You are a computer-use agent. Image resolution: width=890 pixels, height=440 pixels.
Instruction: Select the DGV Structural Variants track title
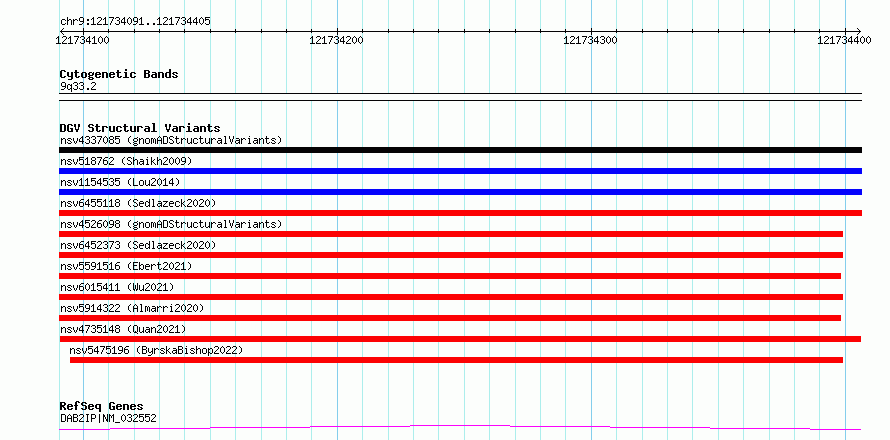point(140,128)
